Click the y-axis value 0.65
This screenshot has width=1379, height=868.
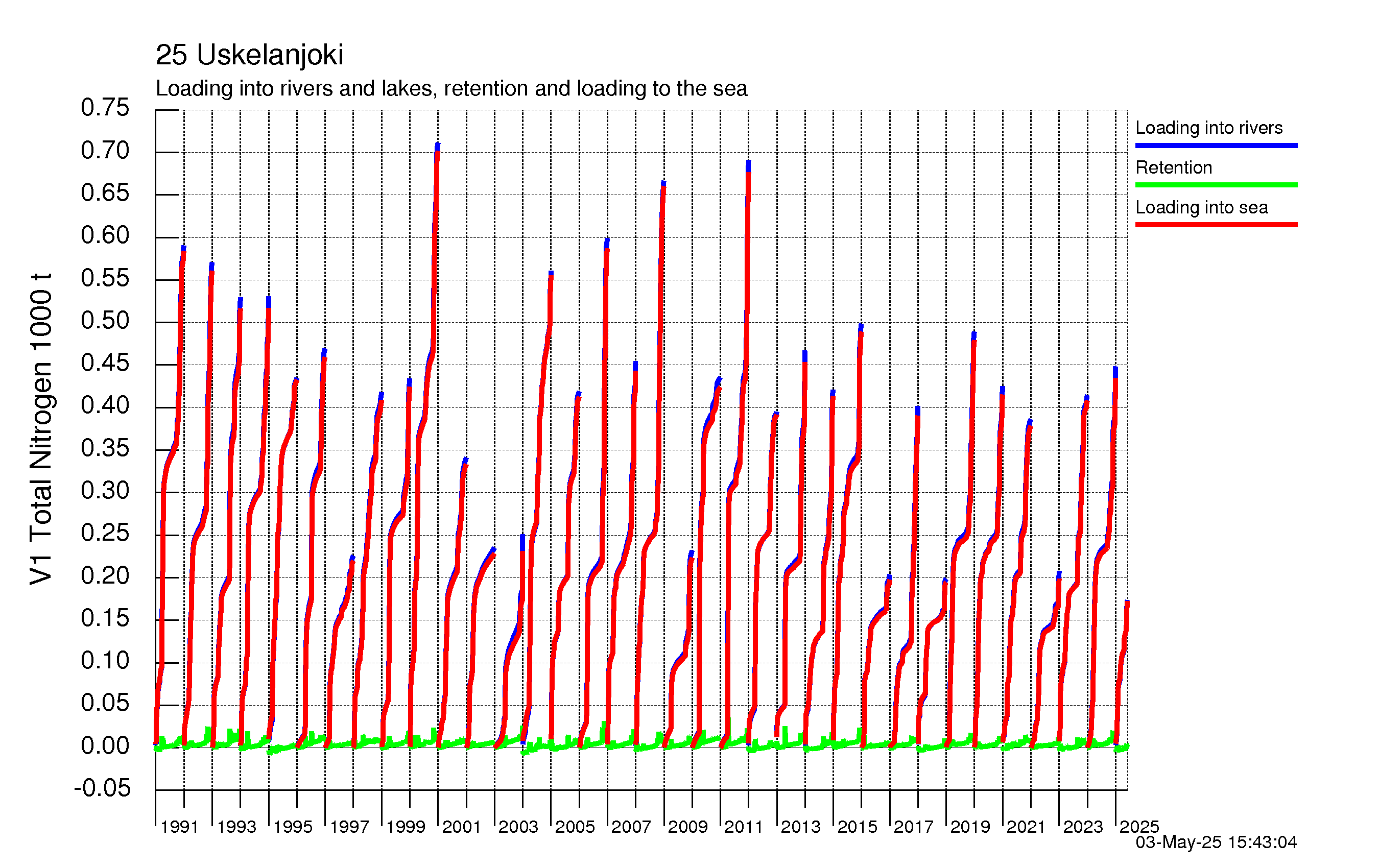(105, 193)
